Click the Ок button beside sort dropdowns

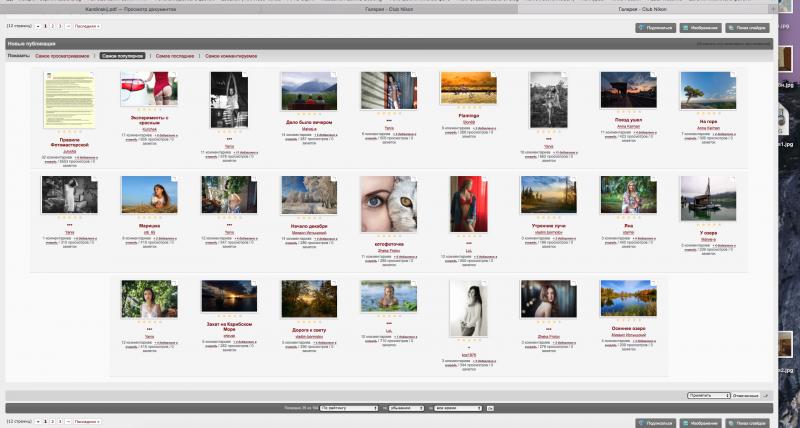[x=490, y=408]
